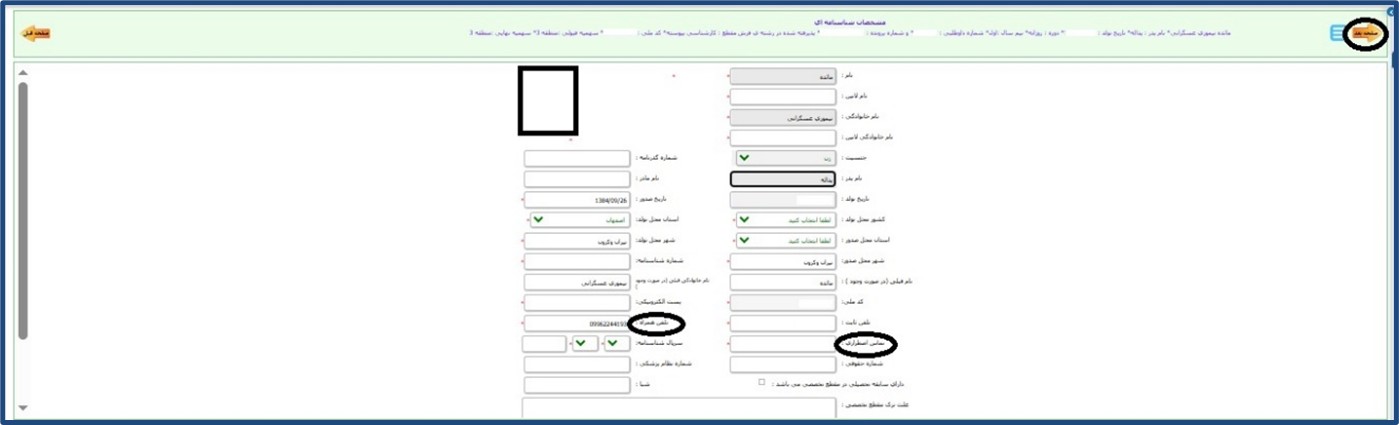Screen dimensions: 1399x425
Task: Click the applicant photo placeholder box
Action: coord(547,101)
